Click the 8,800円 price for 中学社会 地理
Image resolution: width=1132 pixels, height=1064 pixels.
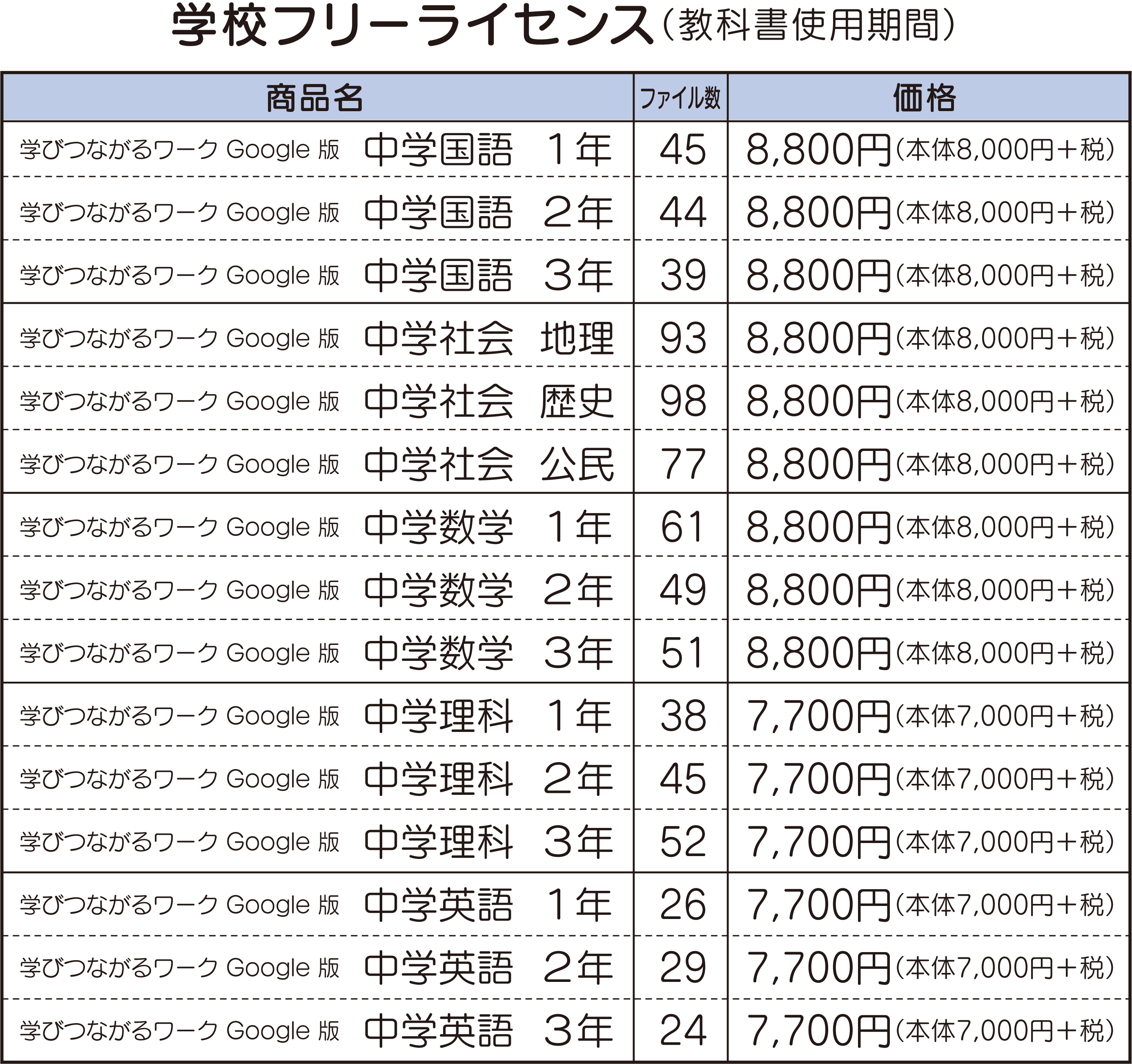click(818, 339)
